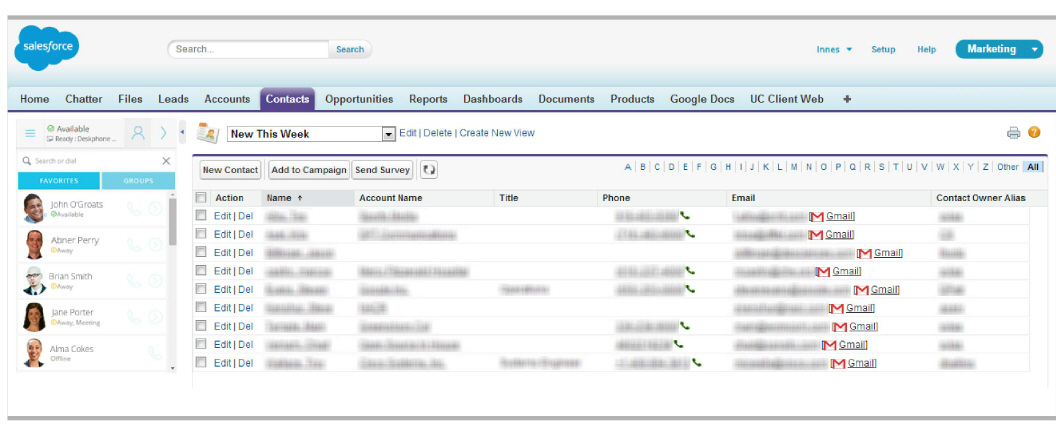Image resolution: width=1056 pixels, height=439 pixels.
Task: Click the Other filter in alphabet bar
Action: pos(1008,167)
